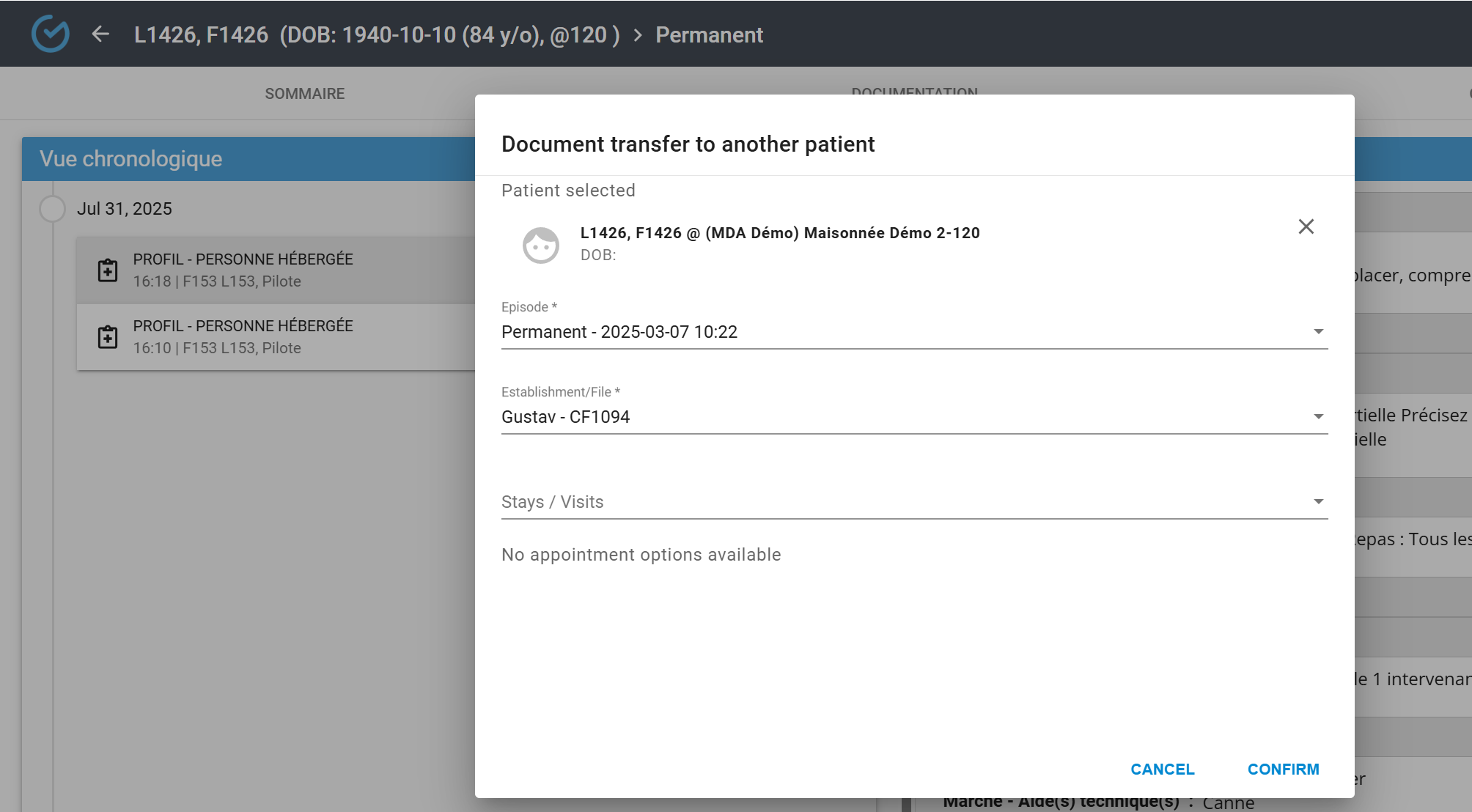This screenshot has height=812, width=1472.
Task: Select the Gustav - CF1094 field value
Action: (x=565, y=417)
